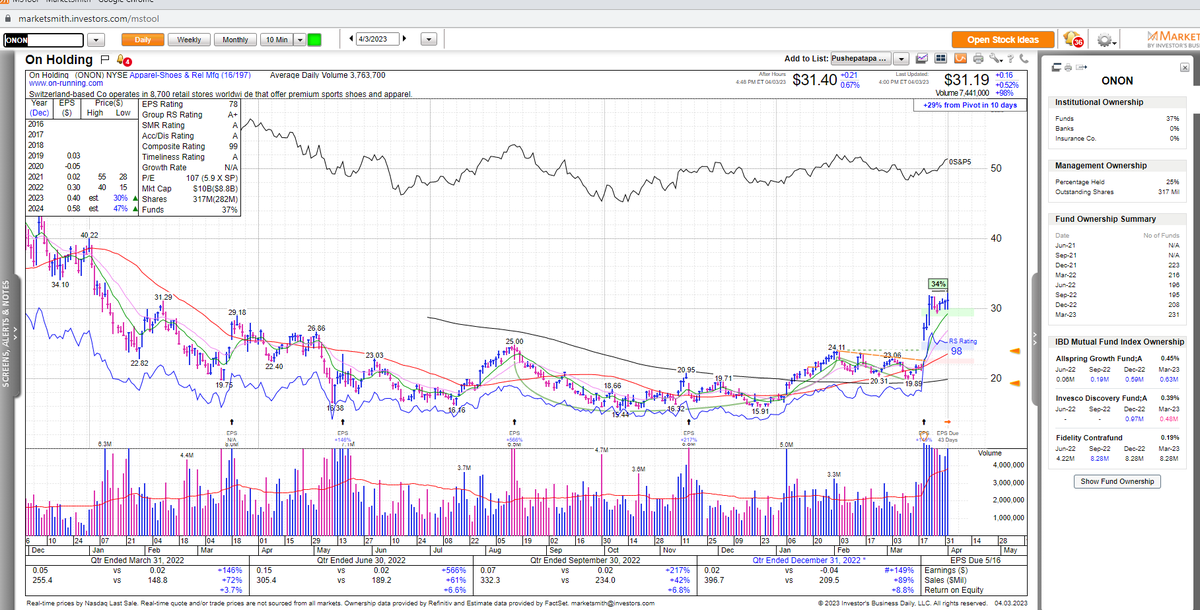Click the phone contact icon
The image size is (1200, 610).
(x=1023, y=59)
